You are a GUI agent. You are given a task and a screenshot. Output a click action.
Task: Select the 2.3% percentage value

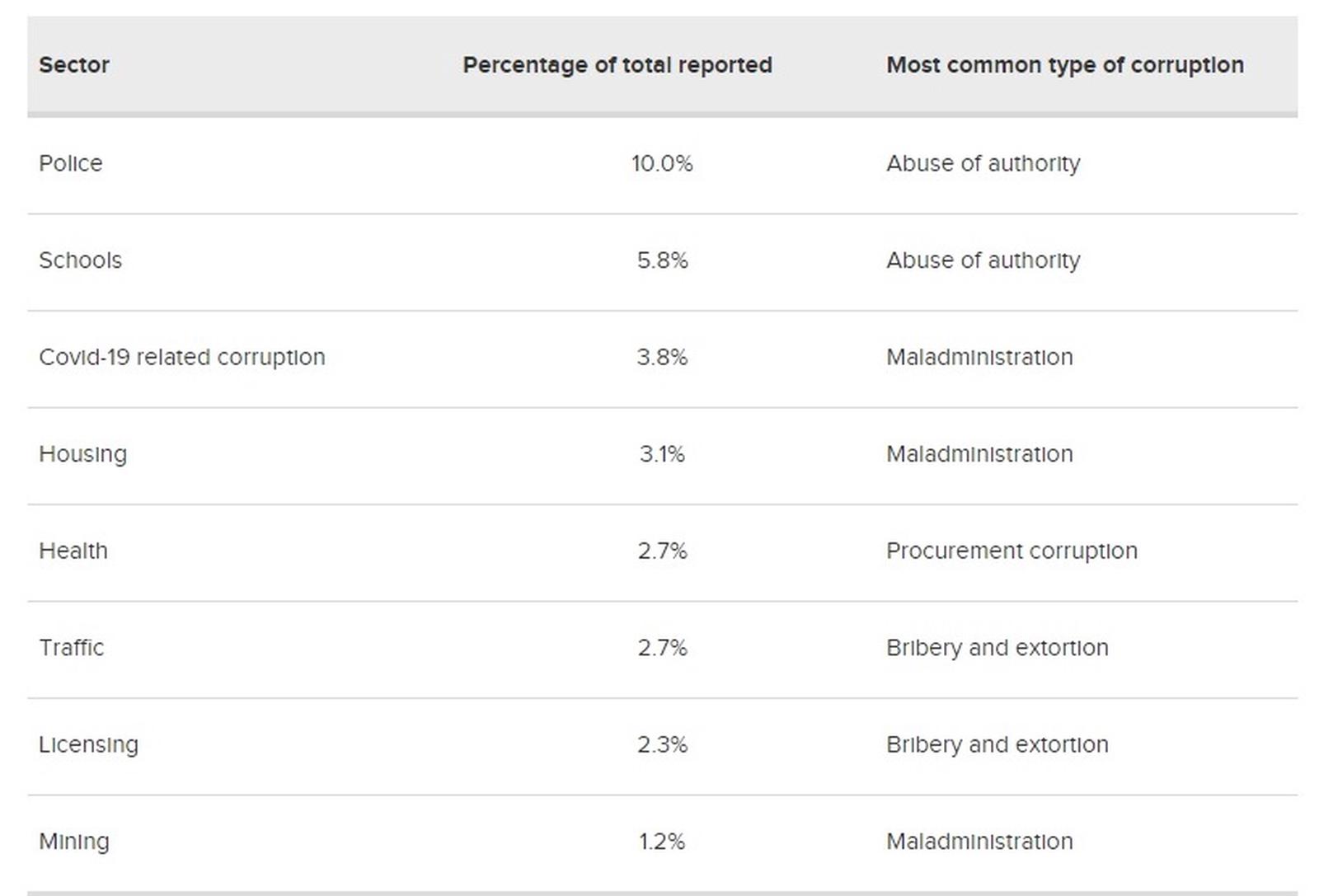tap(662, 744)
